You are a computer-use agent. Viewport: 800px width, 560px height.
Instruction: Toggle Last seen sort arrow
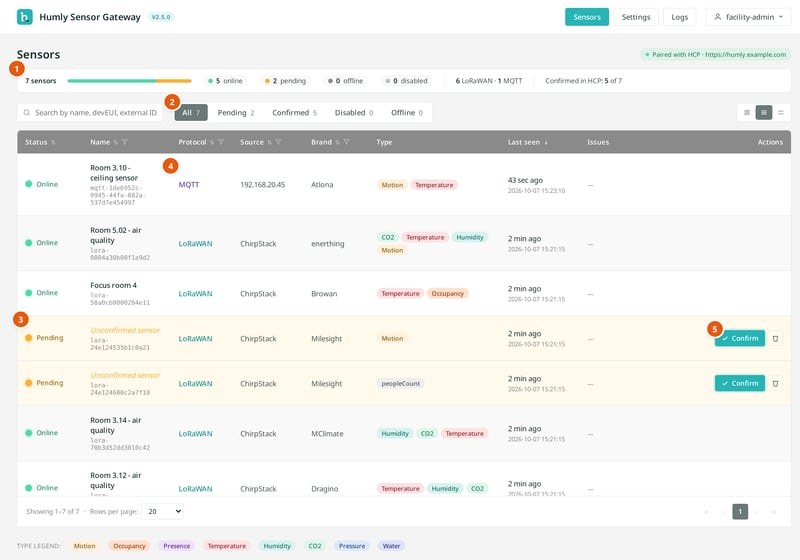tap(546, 142)
